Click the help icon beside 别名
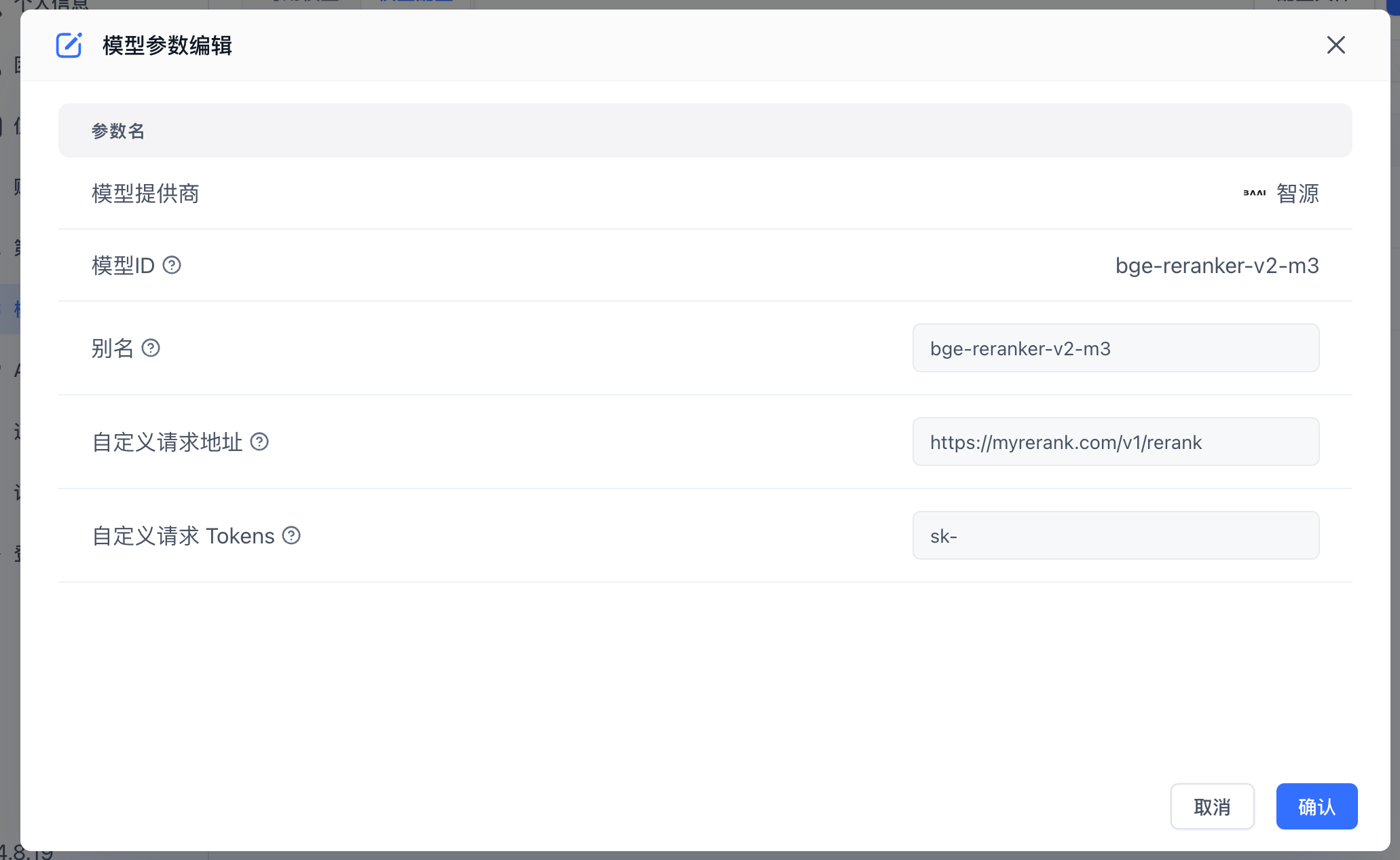The width and height of the screenshot is (1400, 860). [x=151, y=348]
